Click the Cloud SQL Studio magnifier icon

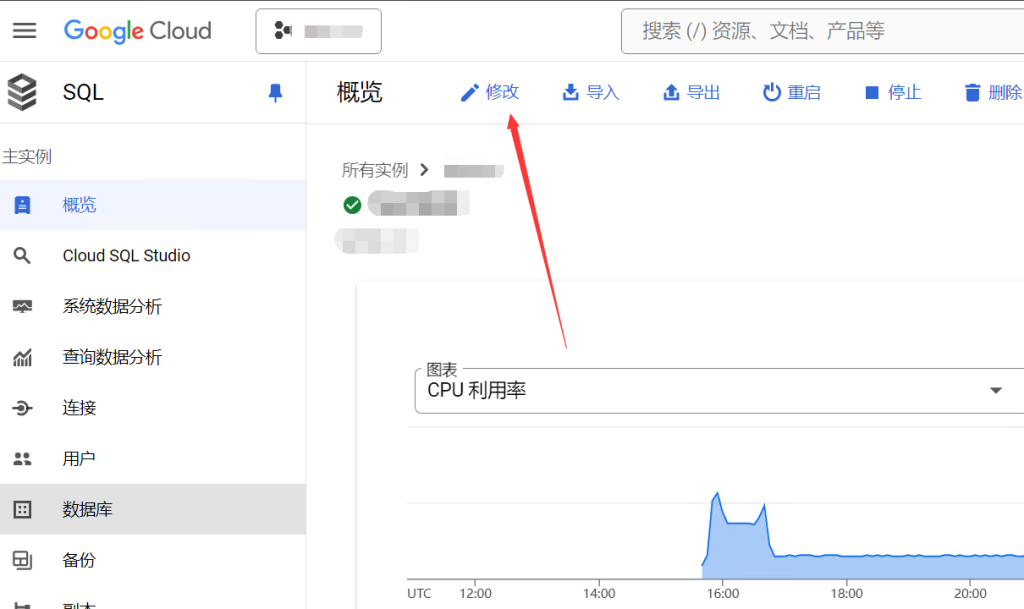coord(22,255)
